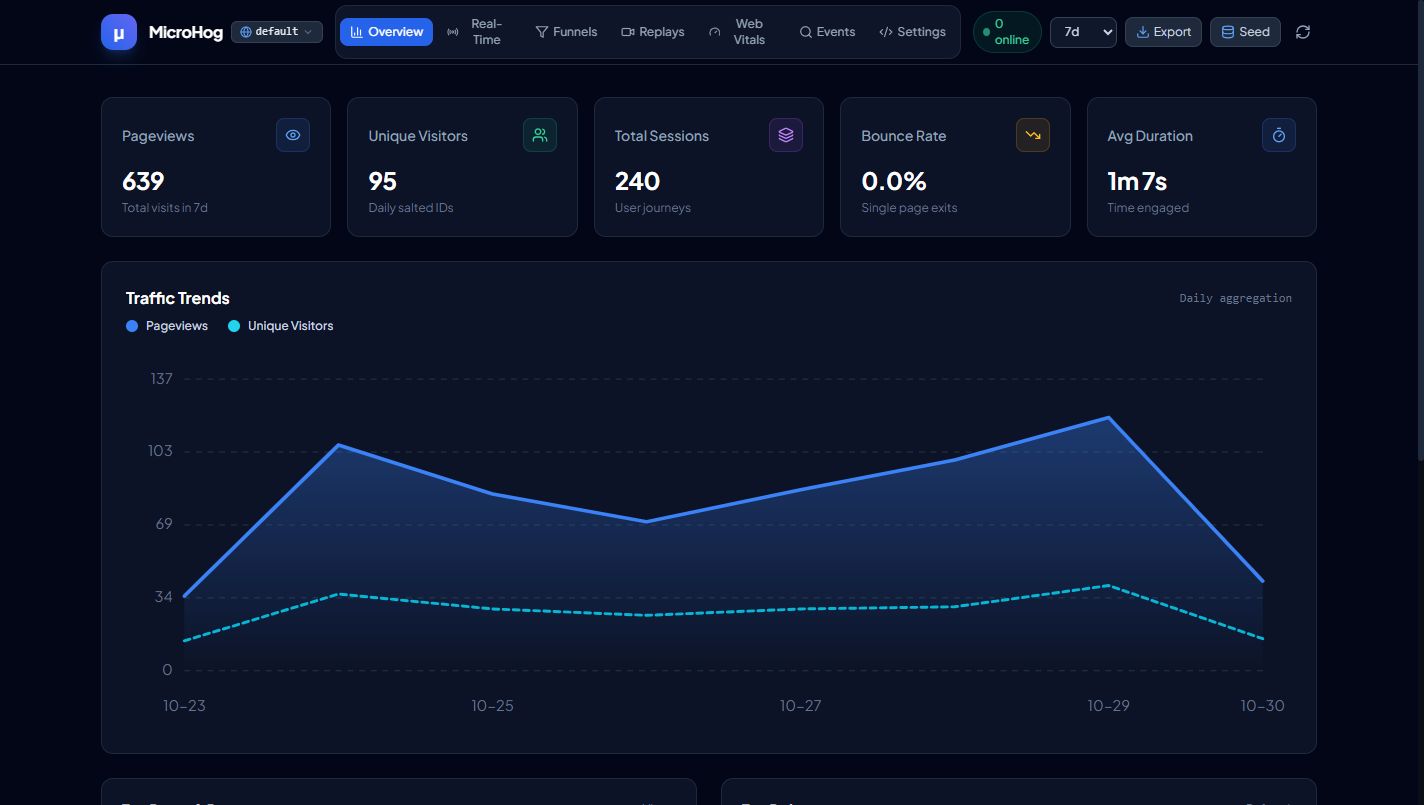1424x805 pixels.
Task: Click the refresh icon in the top bar
Action: coord(1303,32)
